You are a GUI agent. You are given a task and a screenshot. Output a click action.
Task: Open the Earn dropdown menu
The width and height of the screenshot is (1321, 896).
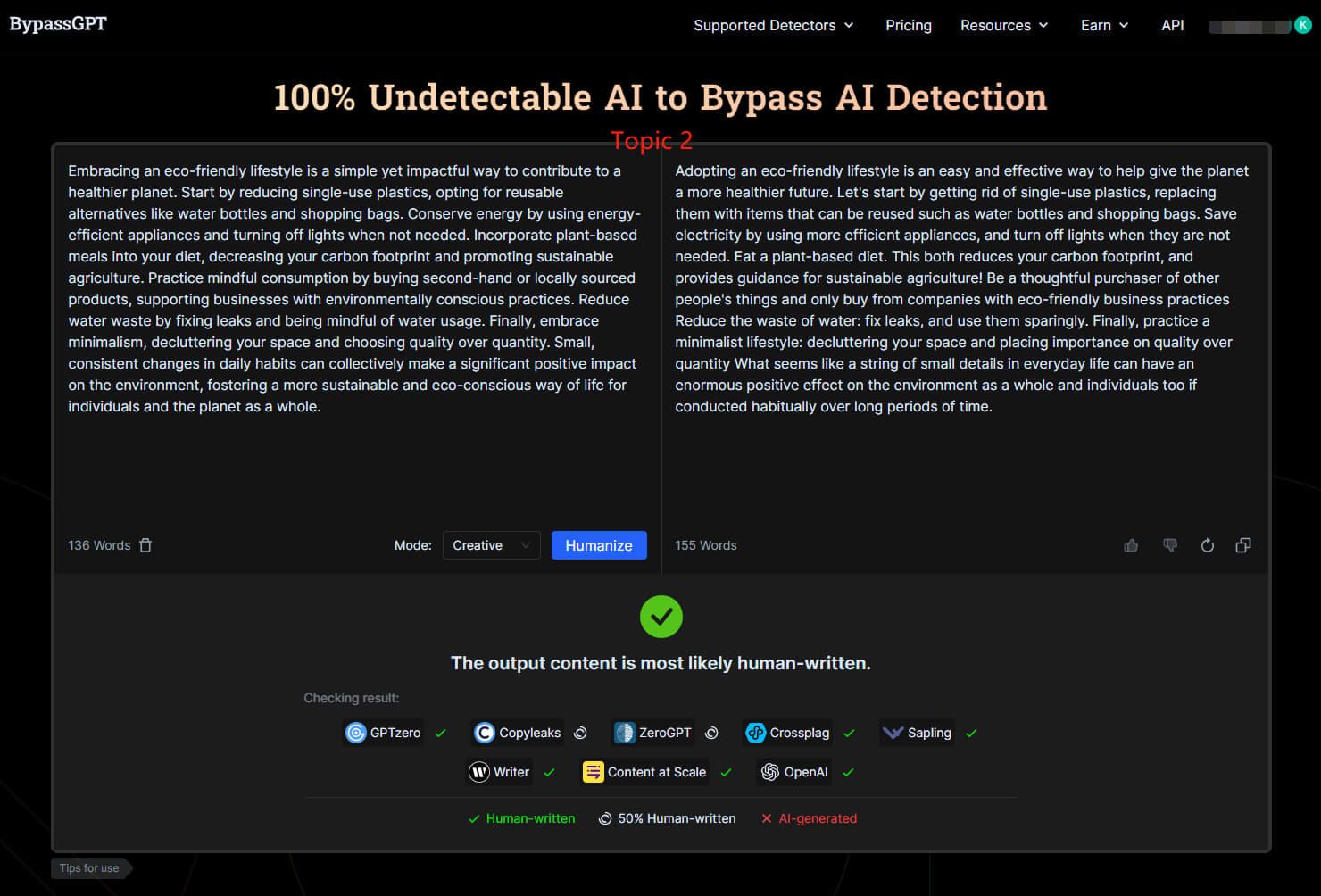(1104, 25)
